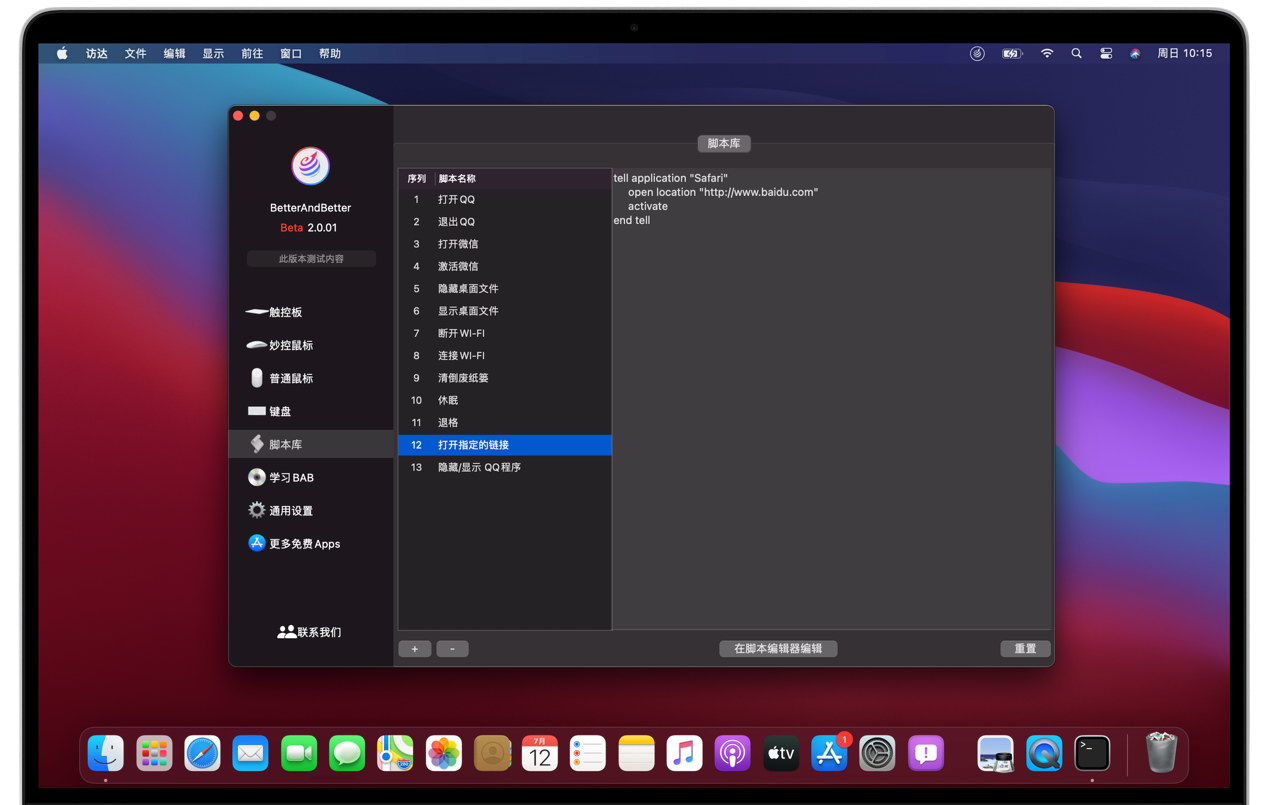Screen dimensions: 1269x805
Task: Add a new script with the + button
Action: pos(414,648)
